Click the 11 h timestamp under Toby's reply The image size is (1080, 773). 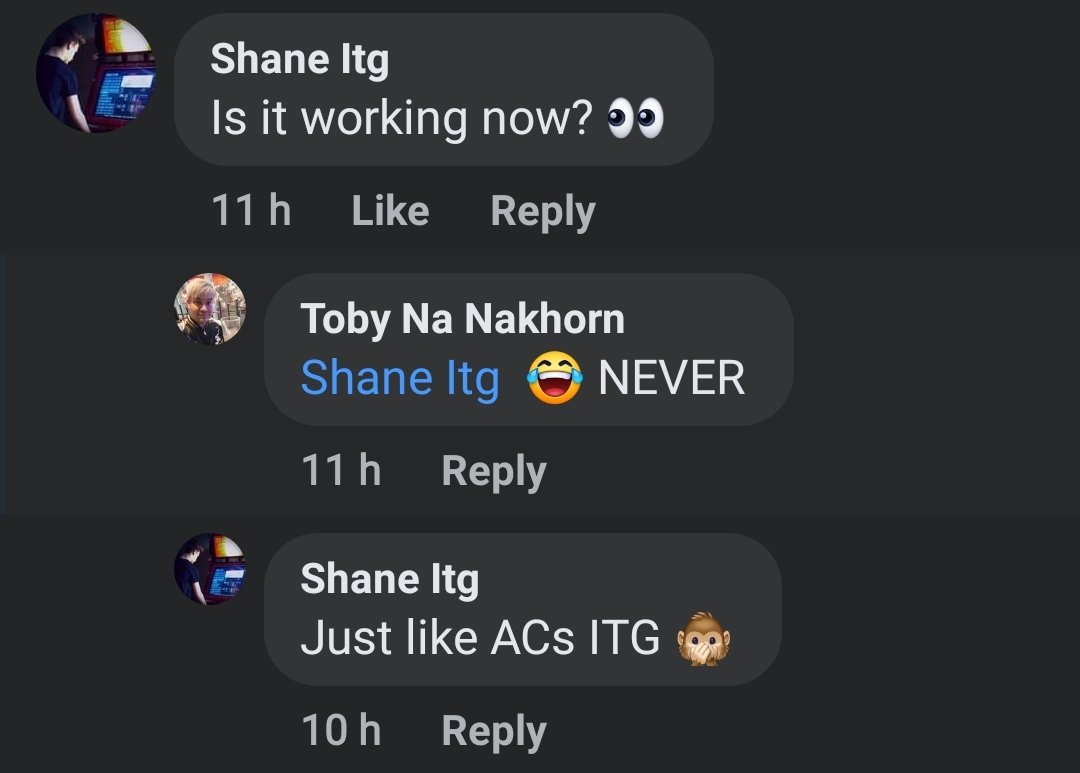341,470
